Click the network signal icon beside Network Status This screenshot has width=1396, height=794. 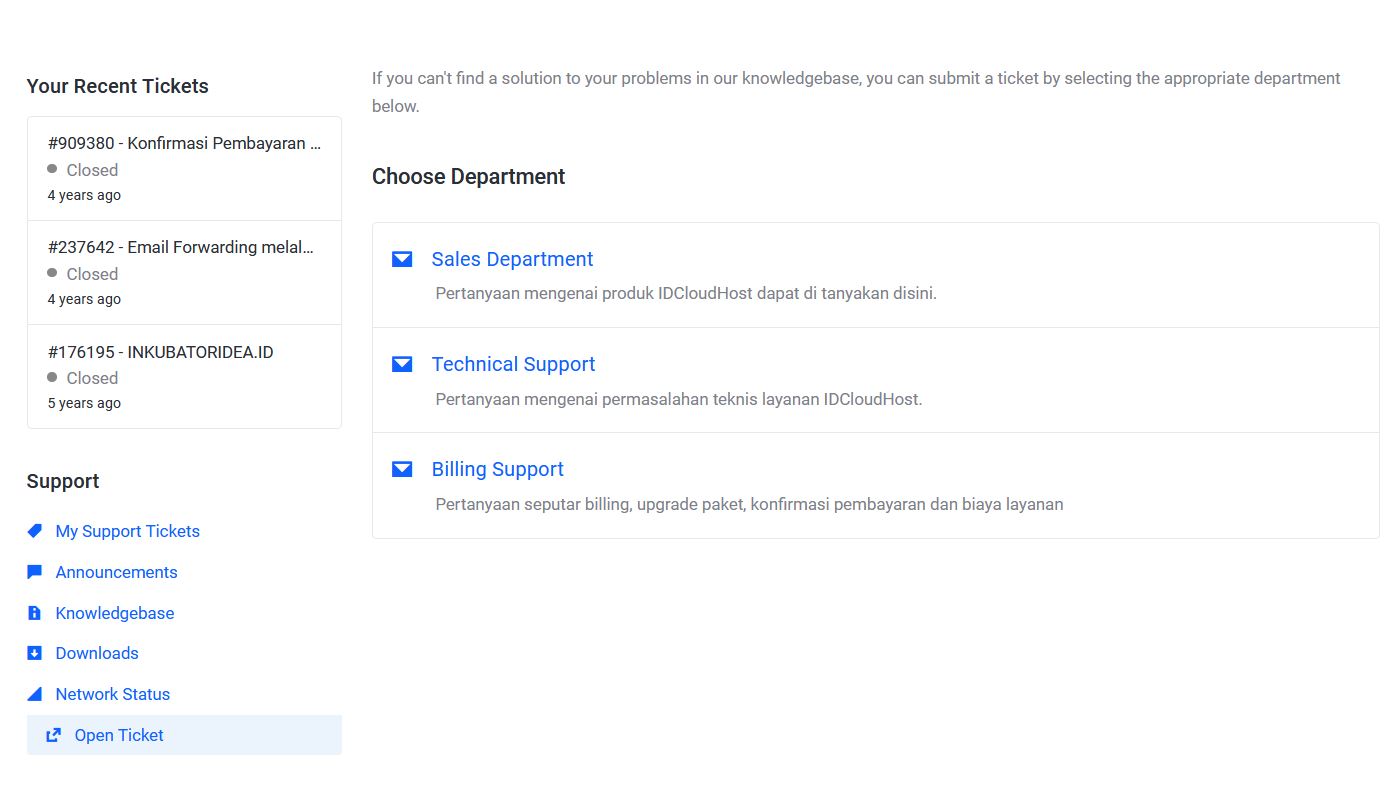pyautogui.click(x=33, y=693)
